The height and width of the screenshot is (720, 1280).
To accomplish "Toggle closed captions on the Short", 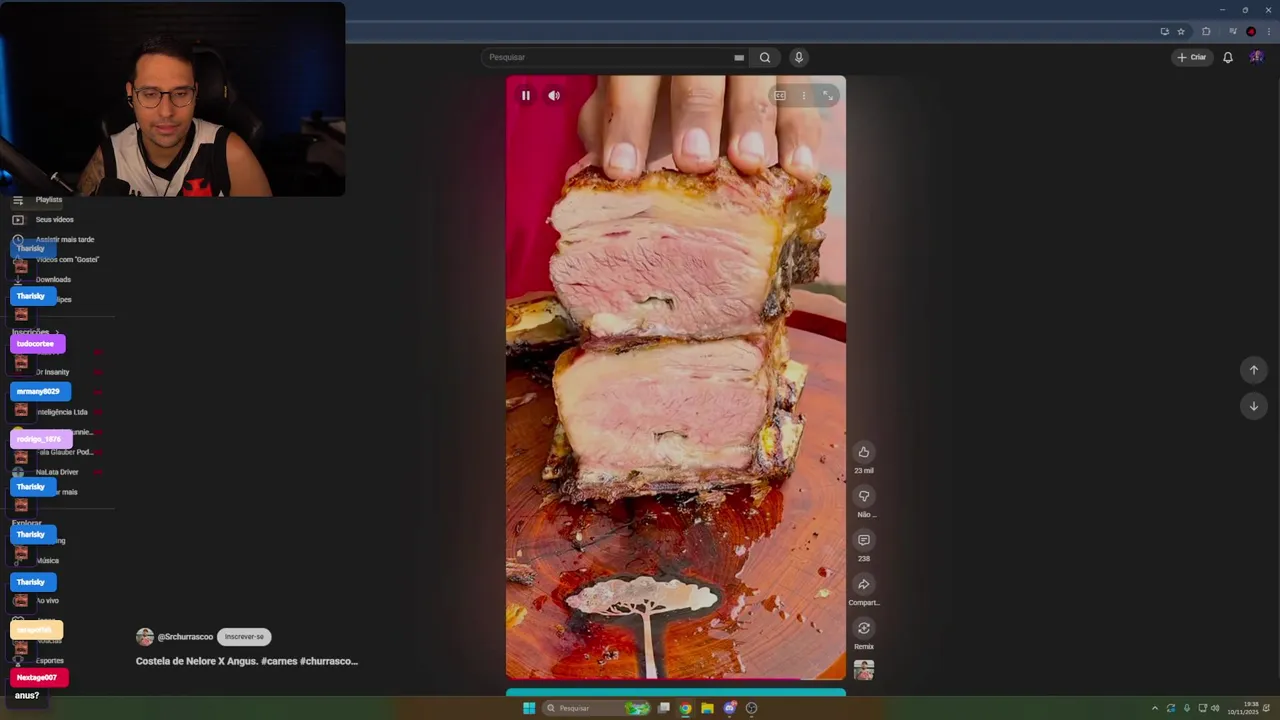I will click(780, 96).
